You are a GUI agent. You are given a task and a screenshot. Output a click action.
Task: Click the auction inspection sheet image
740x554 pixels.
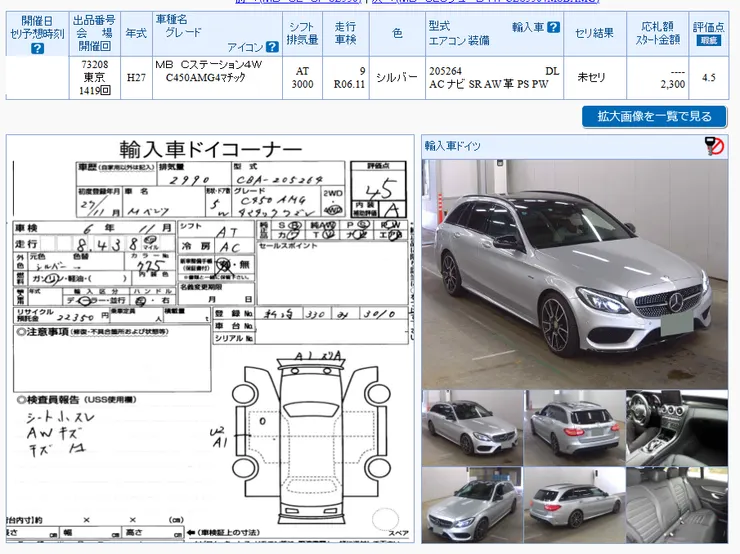pos(210,338)
